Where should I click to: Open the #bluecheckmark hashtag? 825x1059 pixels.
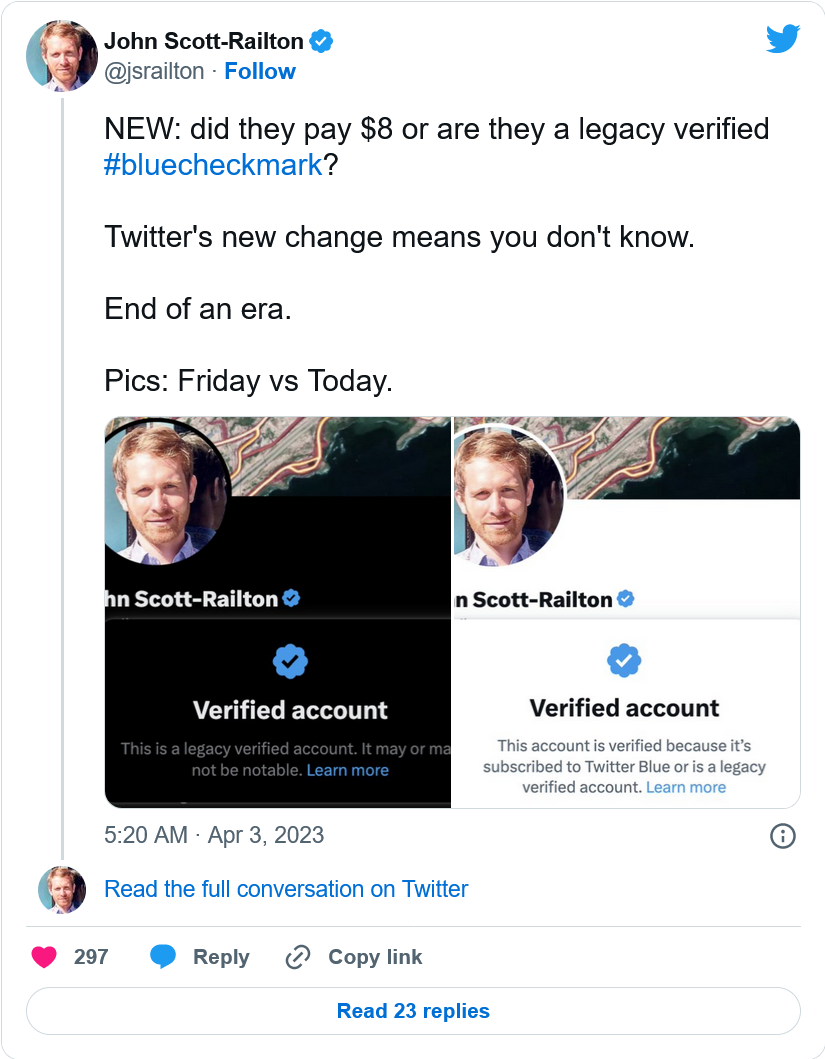(x=213, y=165)
